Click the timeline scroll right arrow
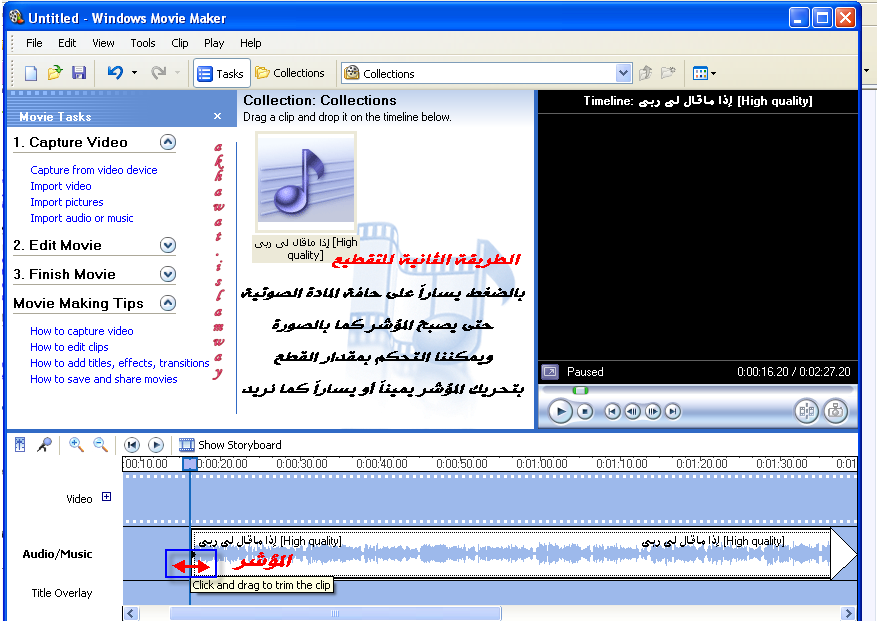Viewport: 877px width, 621px height. (x=848, y=614)
